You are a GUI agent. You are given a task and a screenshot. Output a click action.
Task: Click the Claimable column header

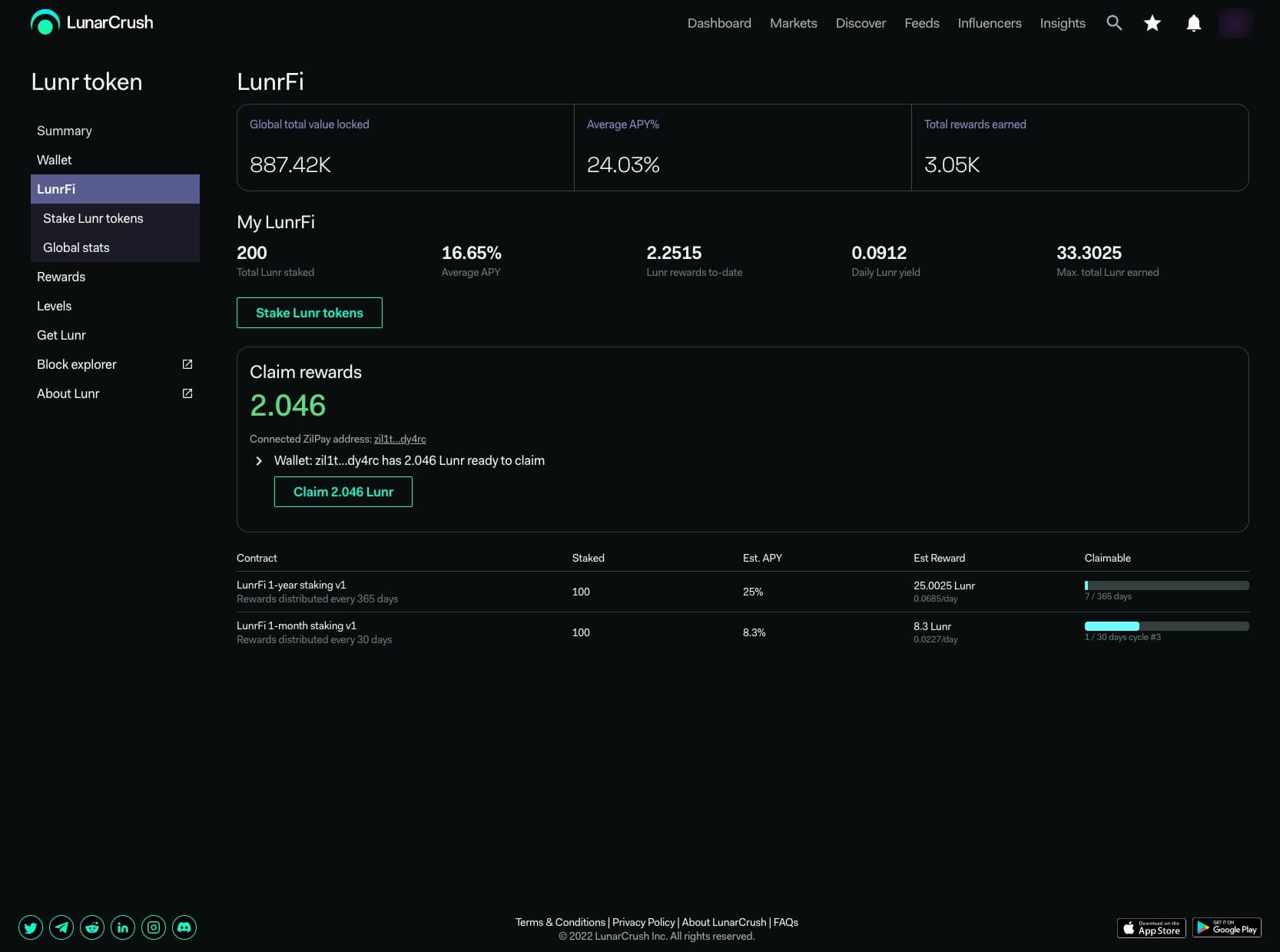coord(1107,558)
